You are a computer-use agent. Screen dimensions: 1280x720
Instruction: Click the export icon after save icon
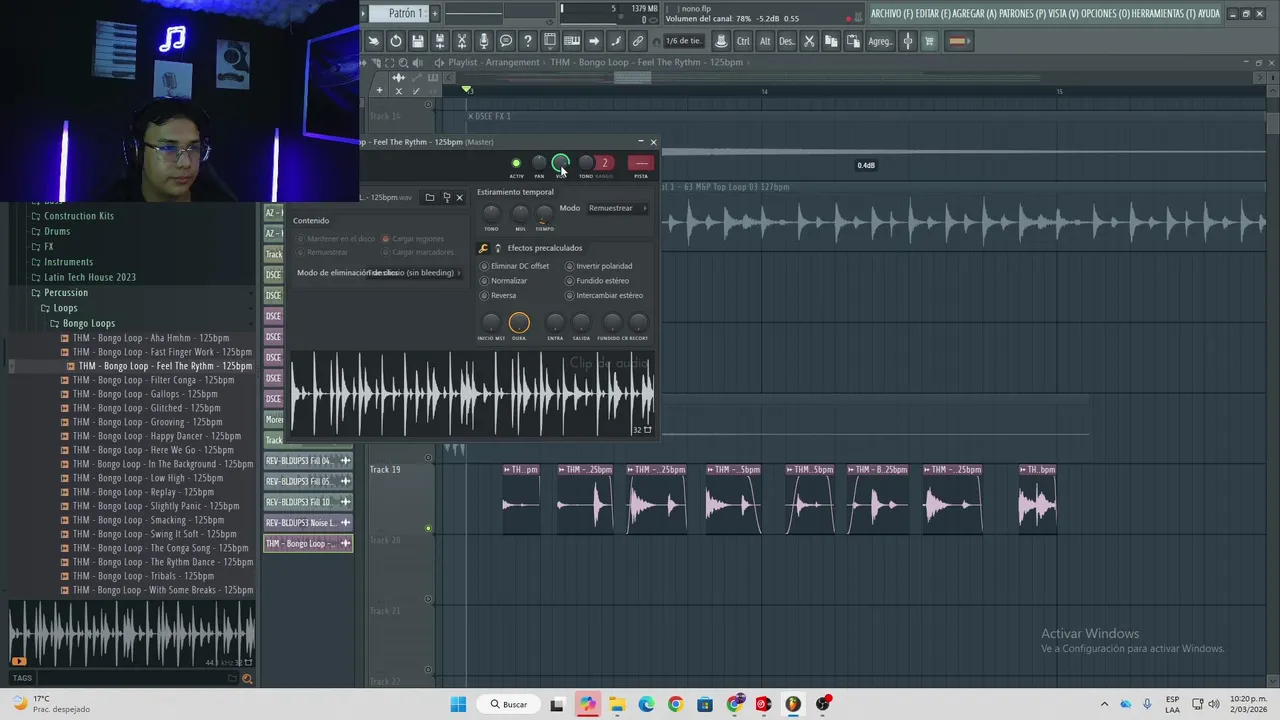(x=440, y=41)
